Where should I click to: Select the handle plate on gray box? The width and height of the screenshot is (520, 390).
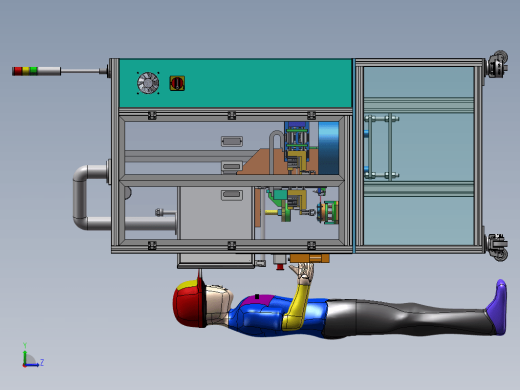tap(232, 195)
